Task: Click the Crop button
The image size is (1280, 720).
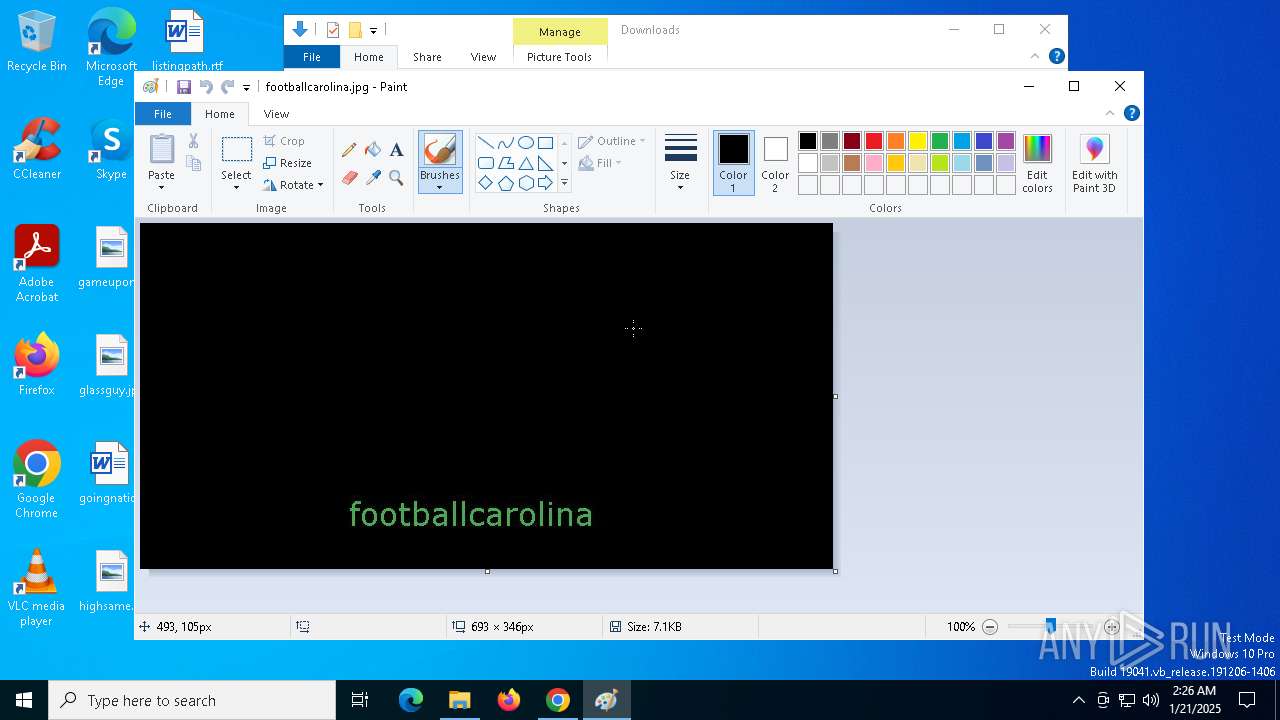Action: tap(284, 141)
